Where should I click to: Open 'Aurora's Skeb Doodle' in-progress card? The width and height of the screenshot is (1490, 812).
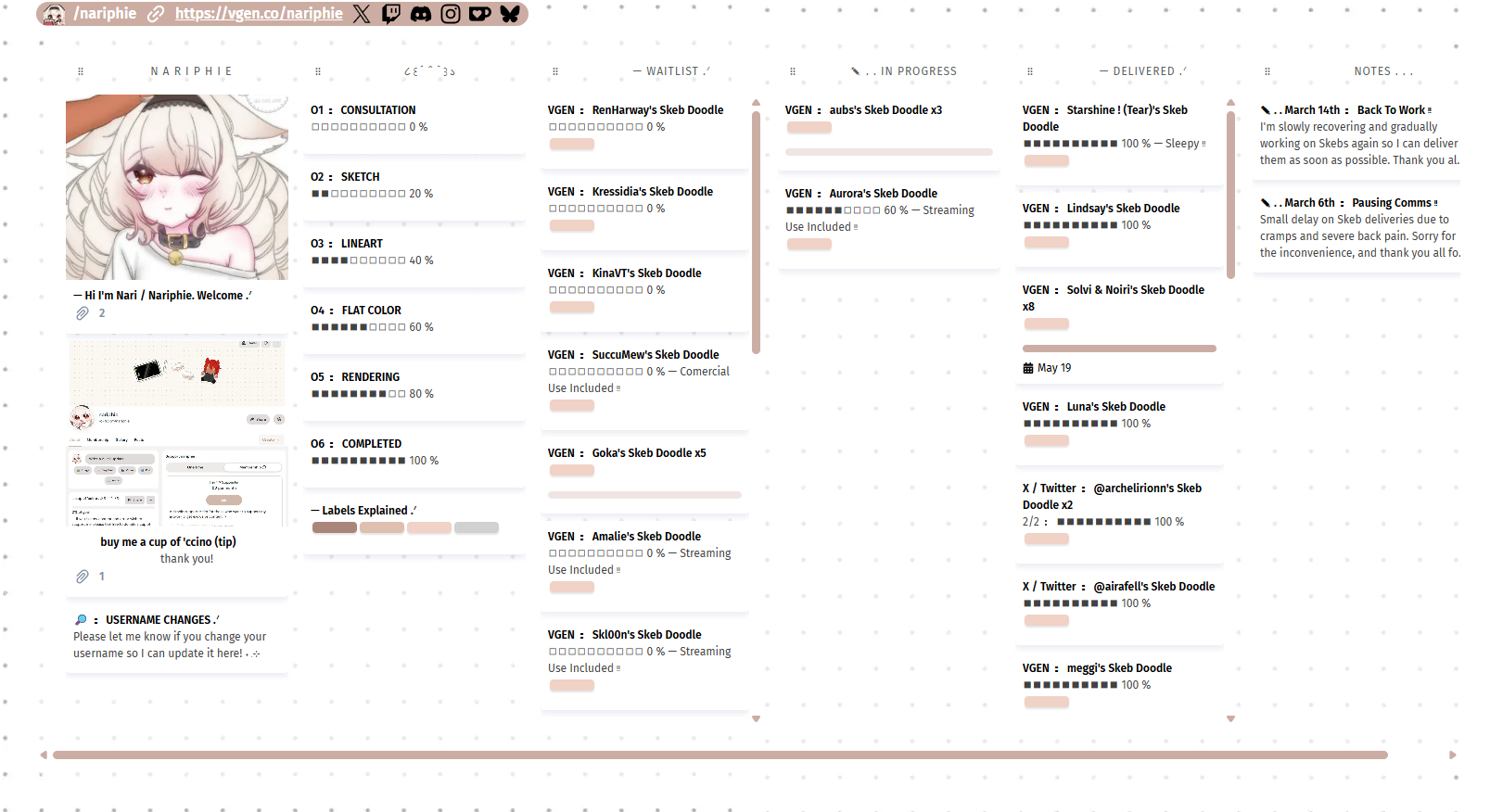(x=889, y=223)
